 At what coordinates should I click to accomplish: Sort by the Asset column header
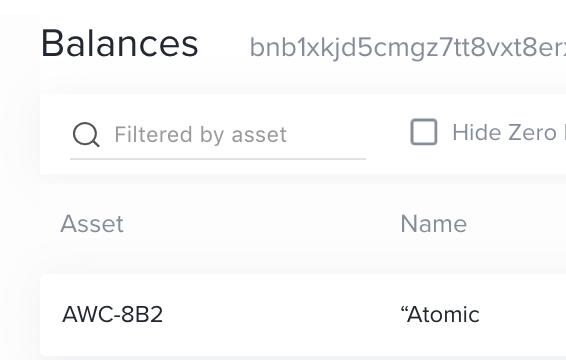click(x=92, y=224)
